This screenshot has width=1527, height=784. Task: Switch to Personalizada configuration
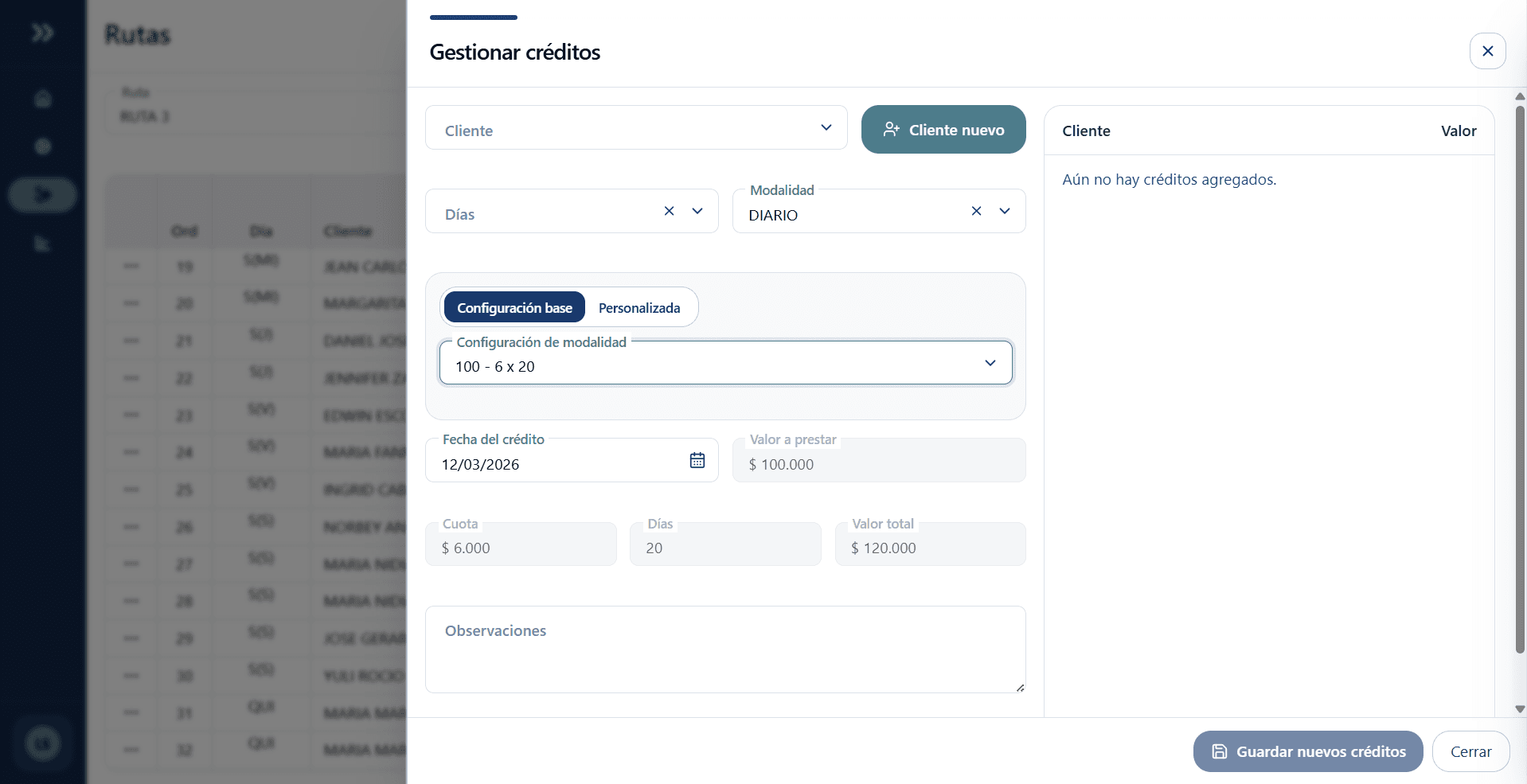pos(639,308)
